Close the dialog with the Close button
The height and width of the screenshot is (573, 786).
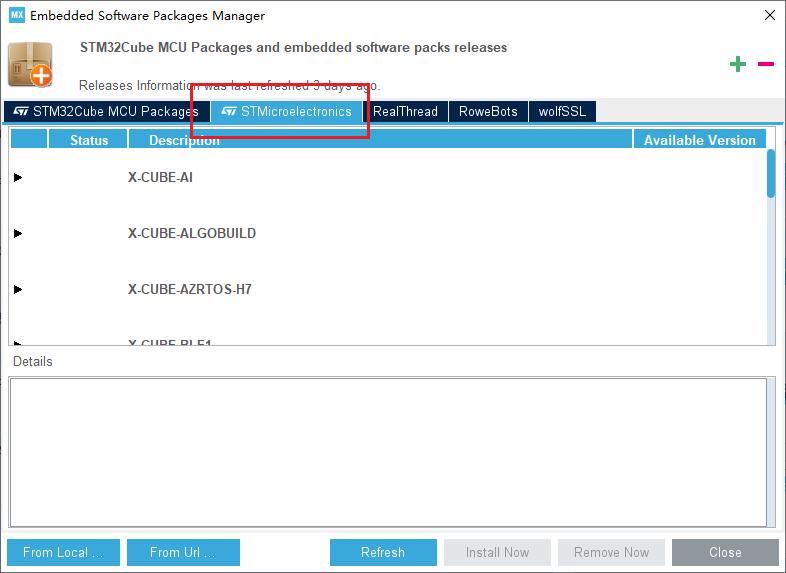pos(725,552)
